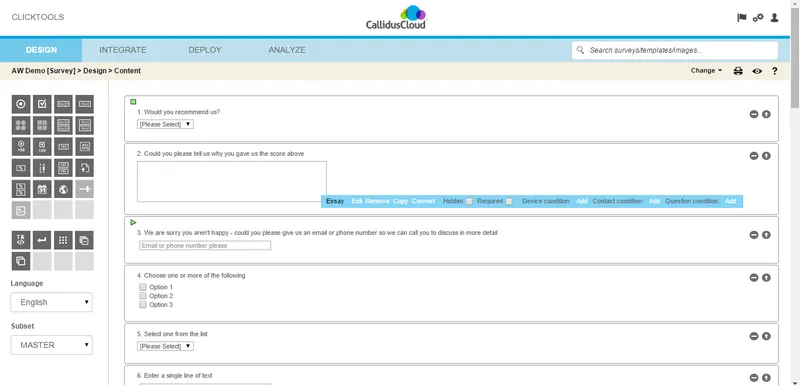
Task: Click the green triangle marker above question 3
Action: pyautogui.click(x=134, y=222)
